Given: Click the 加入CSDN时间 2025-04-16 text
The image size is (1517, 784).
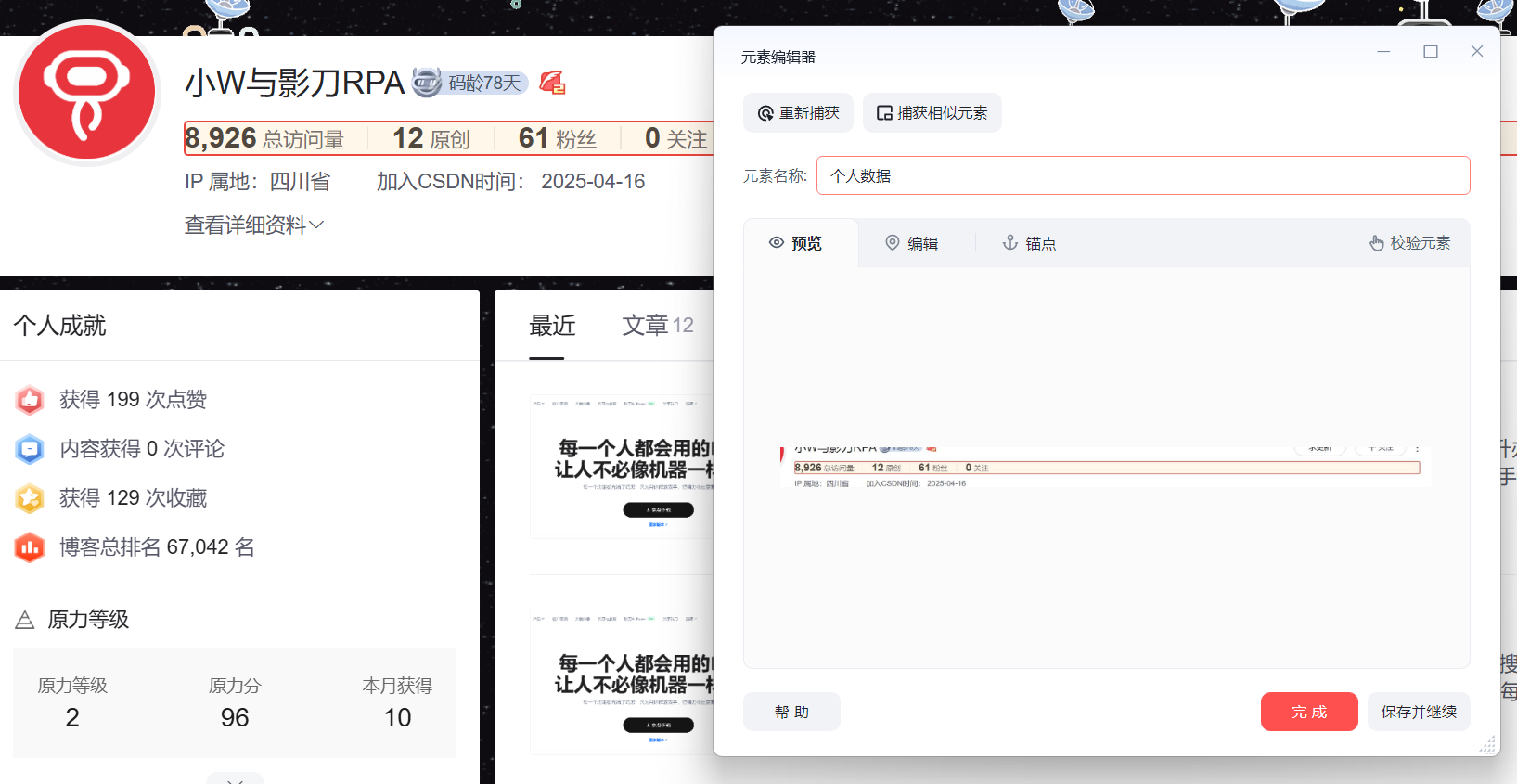Looking at the screenshot, I should tap(510, 182).
